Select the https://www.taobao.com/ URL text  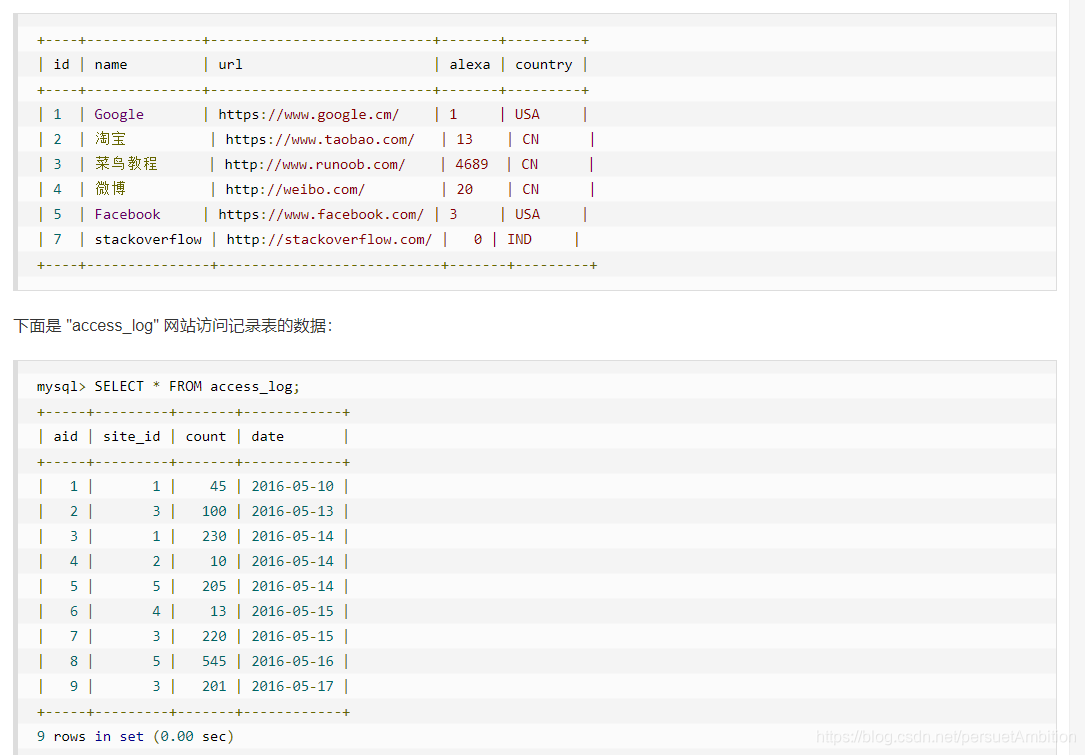click(320, 139)
